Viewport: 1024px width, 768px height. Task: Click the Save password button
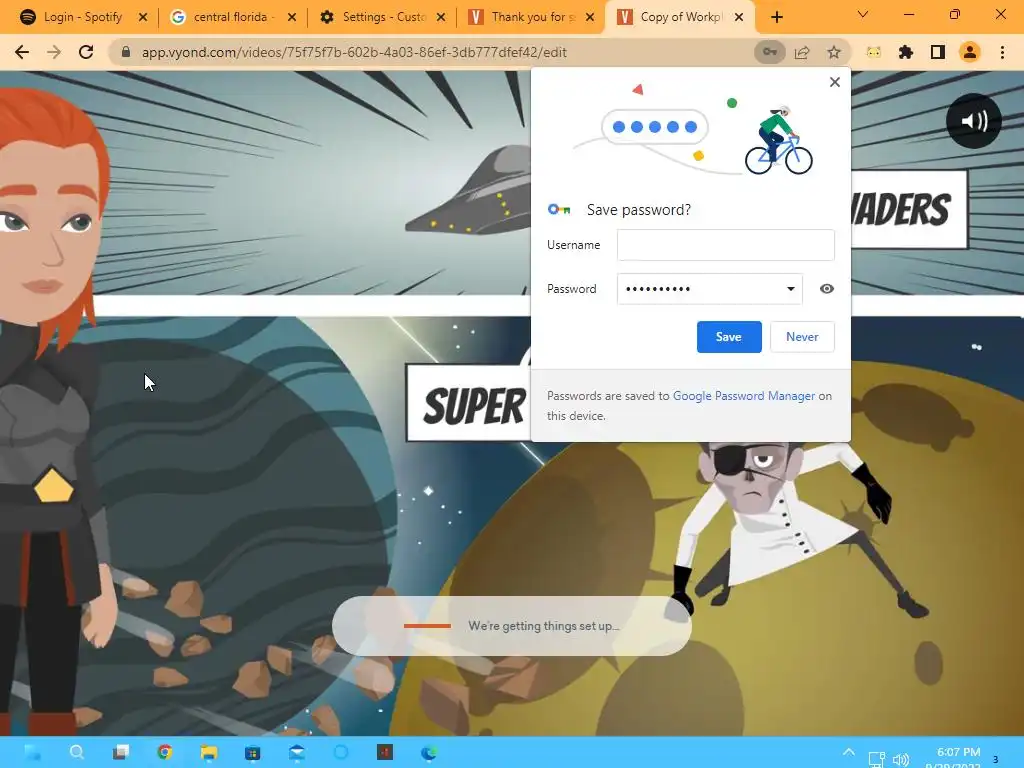pyautogui.click(x=729, y=337)
